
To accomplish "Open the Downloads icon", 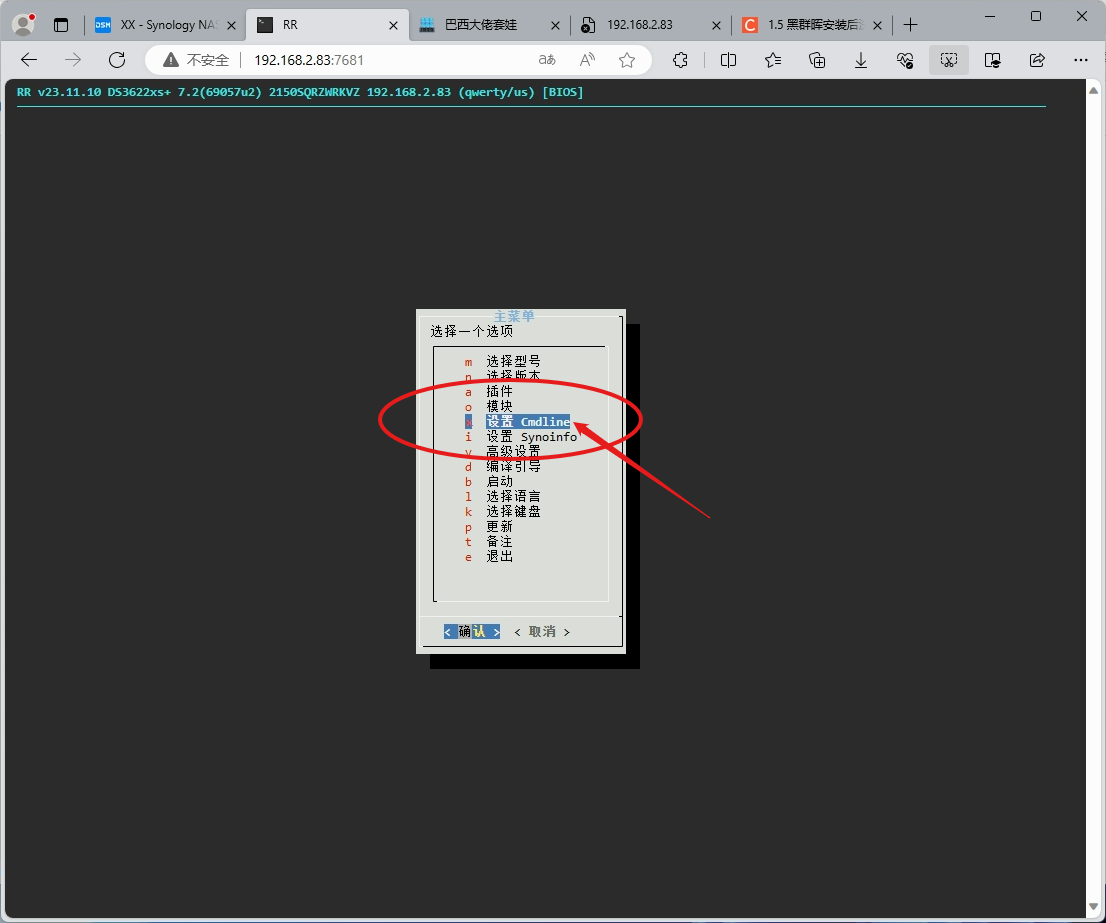I will click(861, 60).
